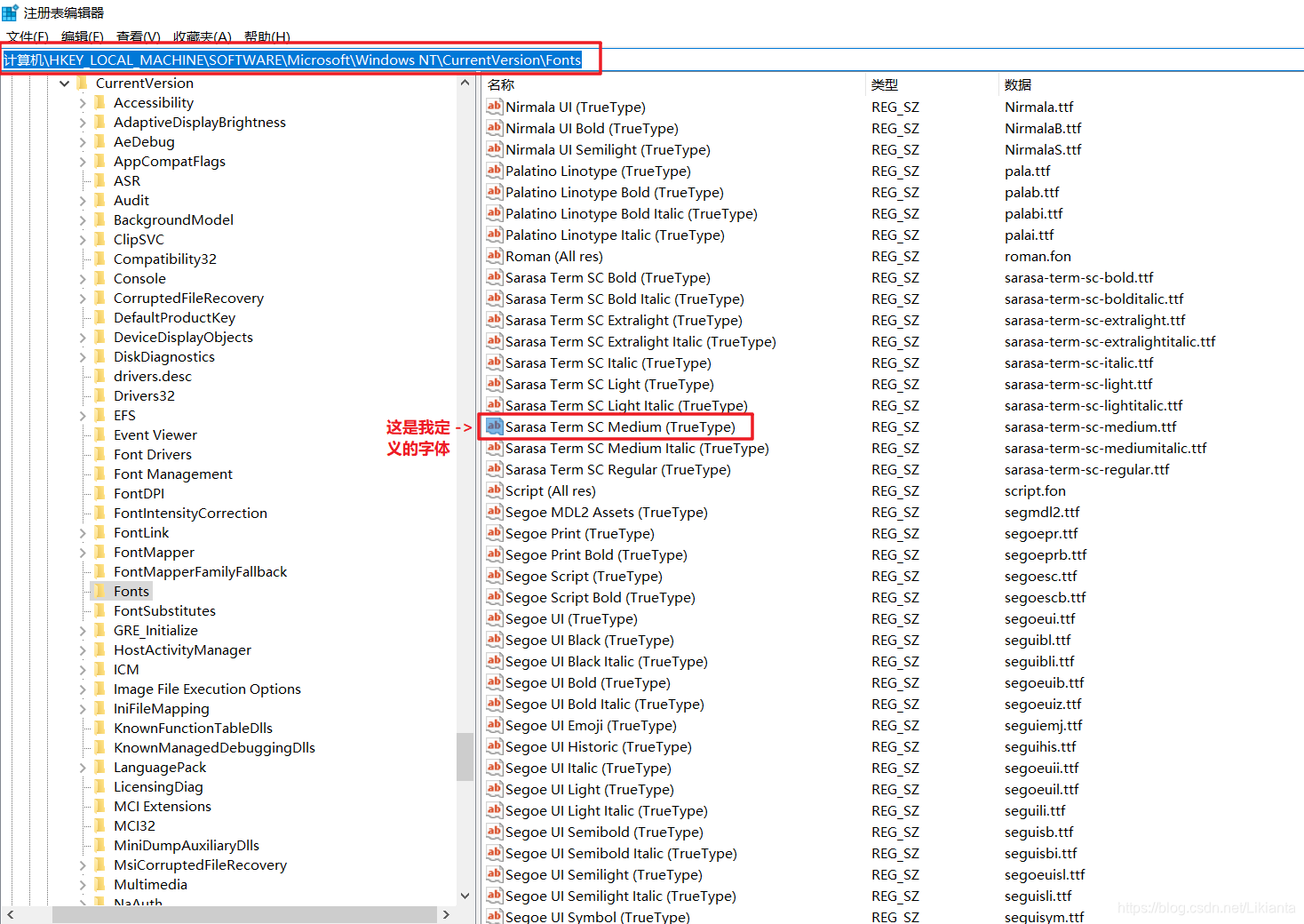
Task: Click the folder icon of the Accessibility key
Action: click(x=100, y=102)
